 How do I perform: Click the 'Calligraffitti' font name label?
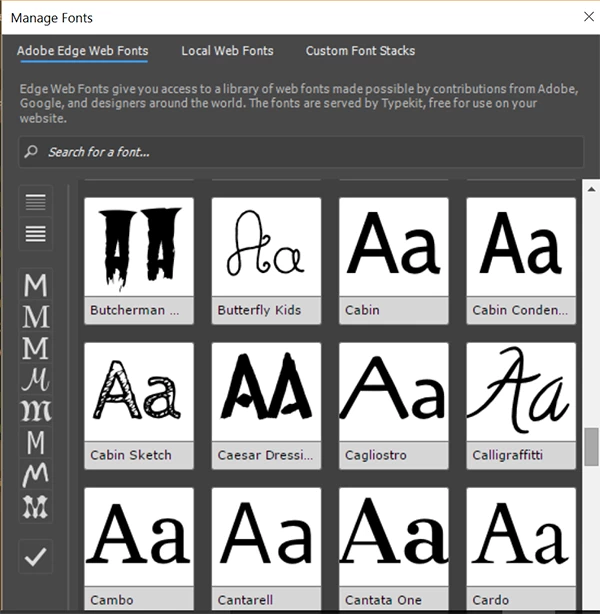point(508,455)
